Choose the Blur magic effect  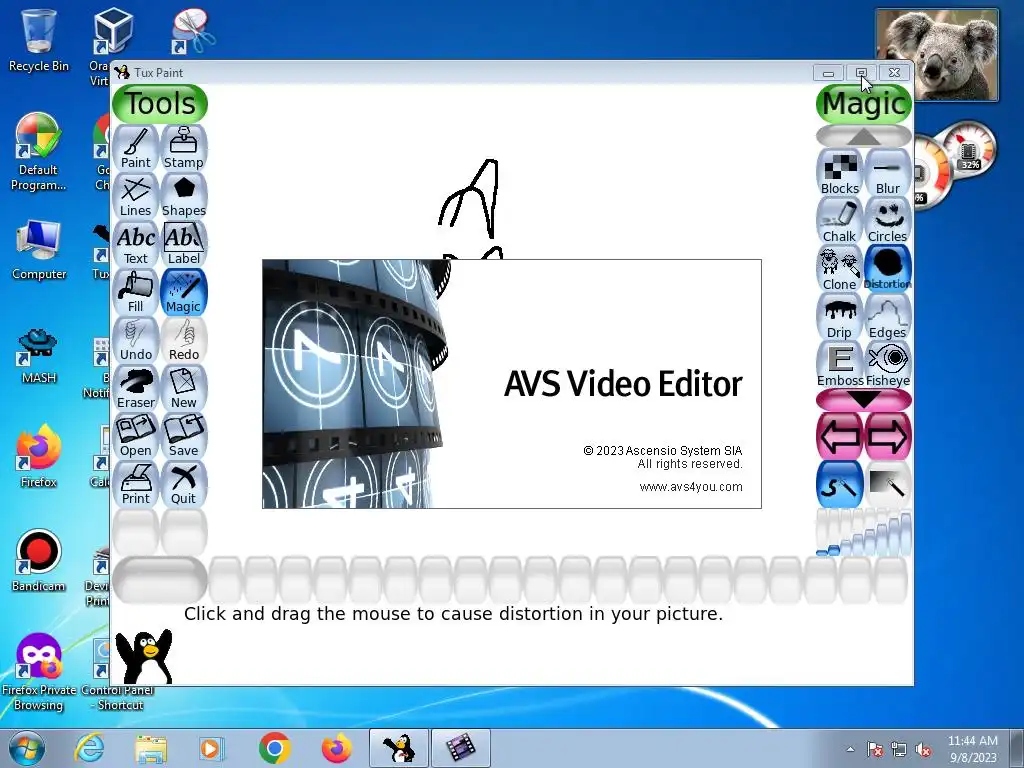click(888, 172)
